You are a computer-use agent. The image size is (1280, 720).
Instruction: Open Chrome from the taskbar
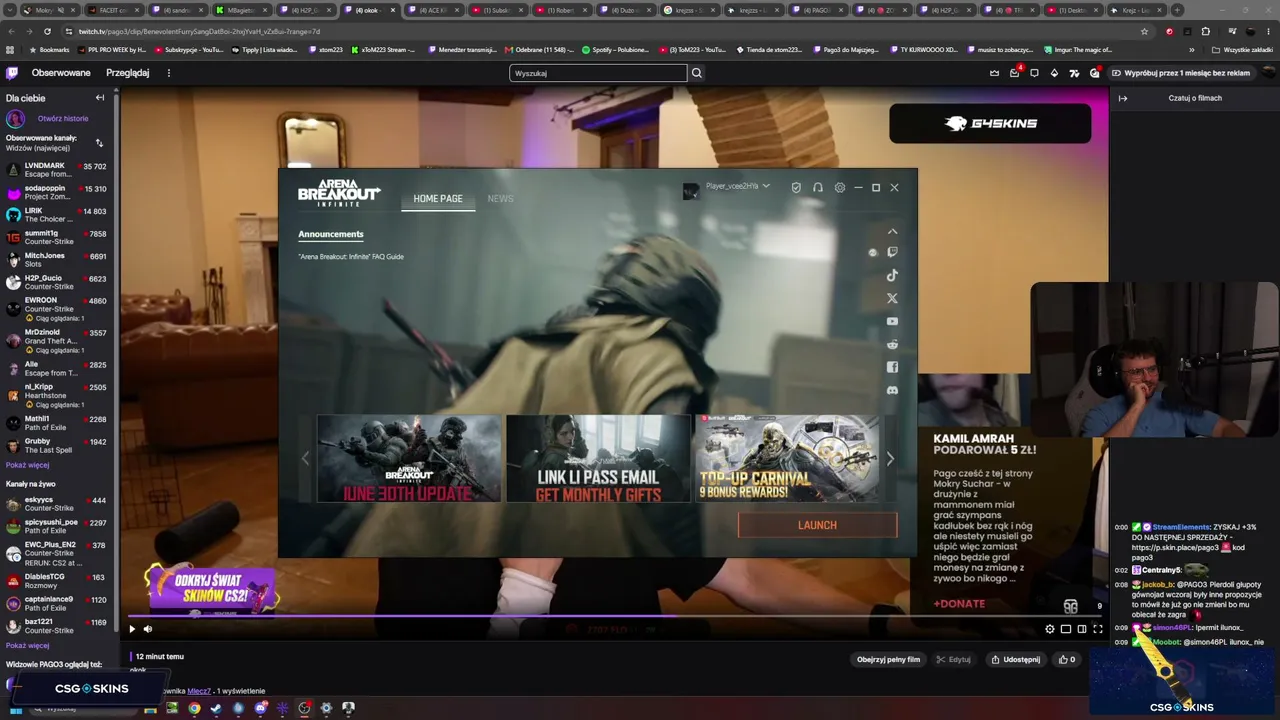point(194,708)
